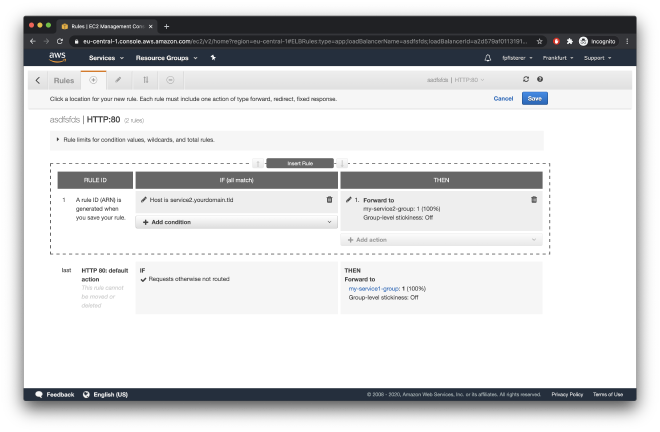The image size is (660, 432).
Task: Select the add rules plus tab
Action: 93,80
